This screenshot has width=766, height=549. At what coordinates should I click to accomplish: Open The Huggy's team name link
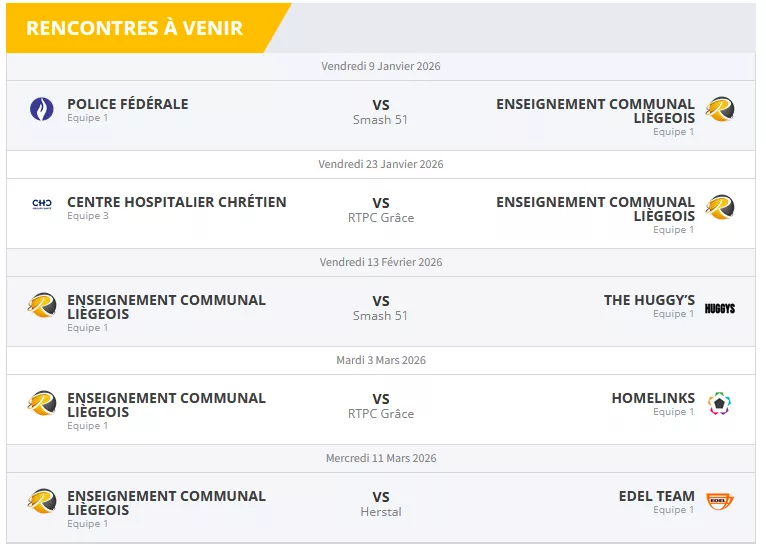click(x=649, y=300)
